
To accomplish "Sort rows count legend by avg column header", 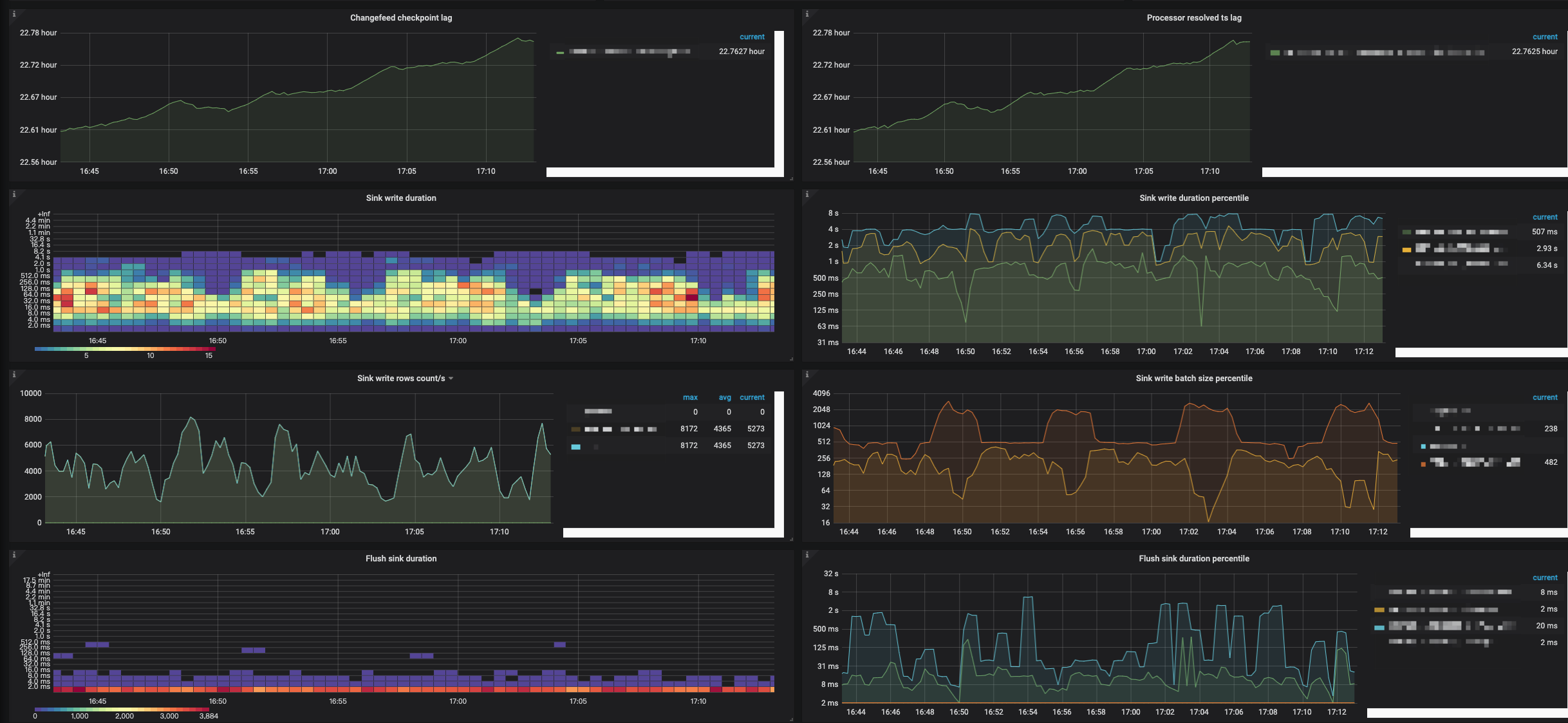I will 724,397.
